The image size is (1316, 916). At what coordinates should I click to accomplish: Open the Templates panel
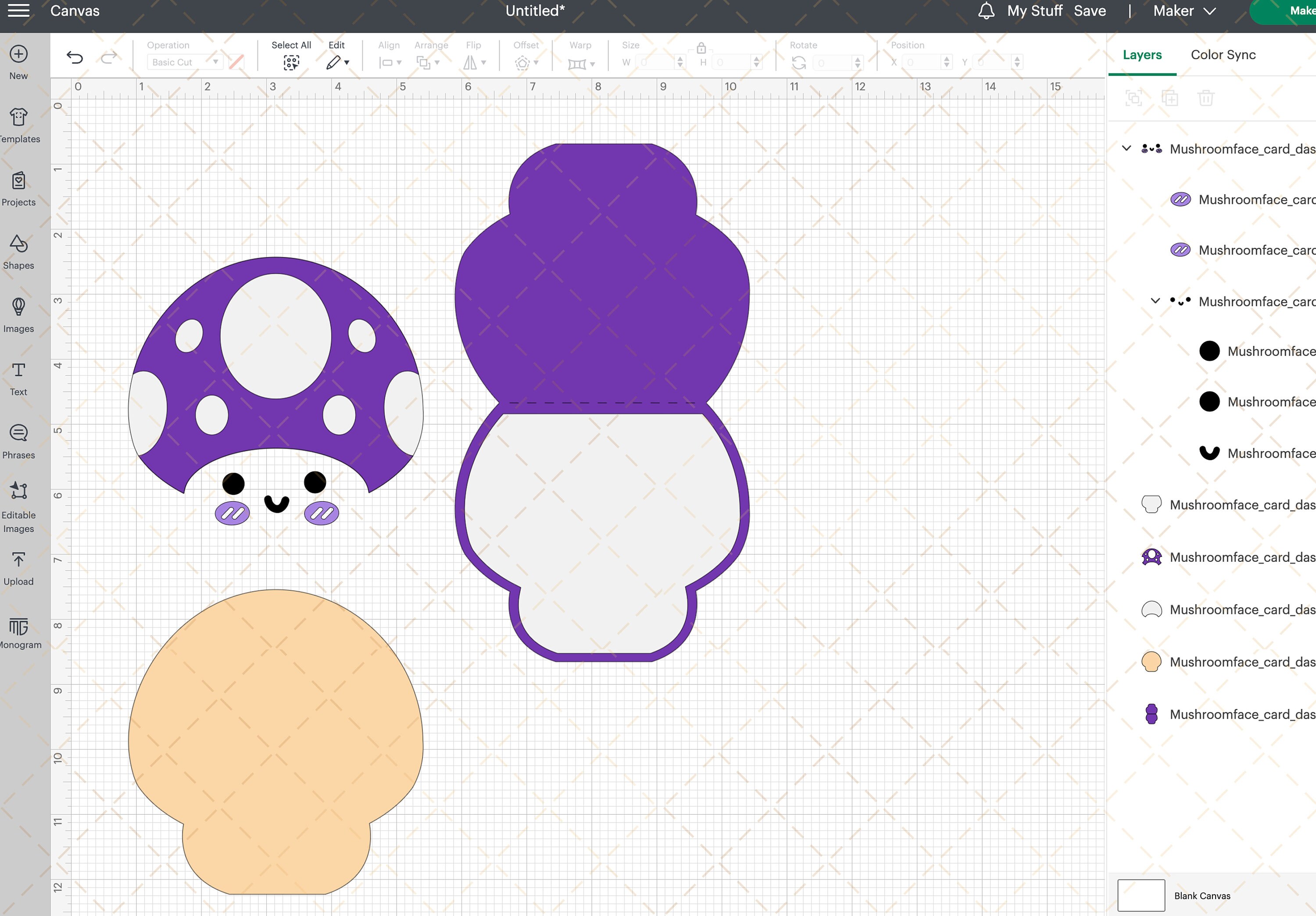[x=18, y=123]
